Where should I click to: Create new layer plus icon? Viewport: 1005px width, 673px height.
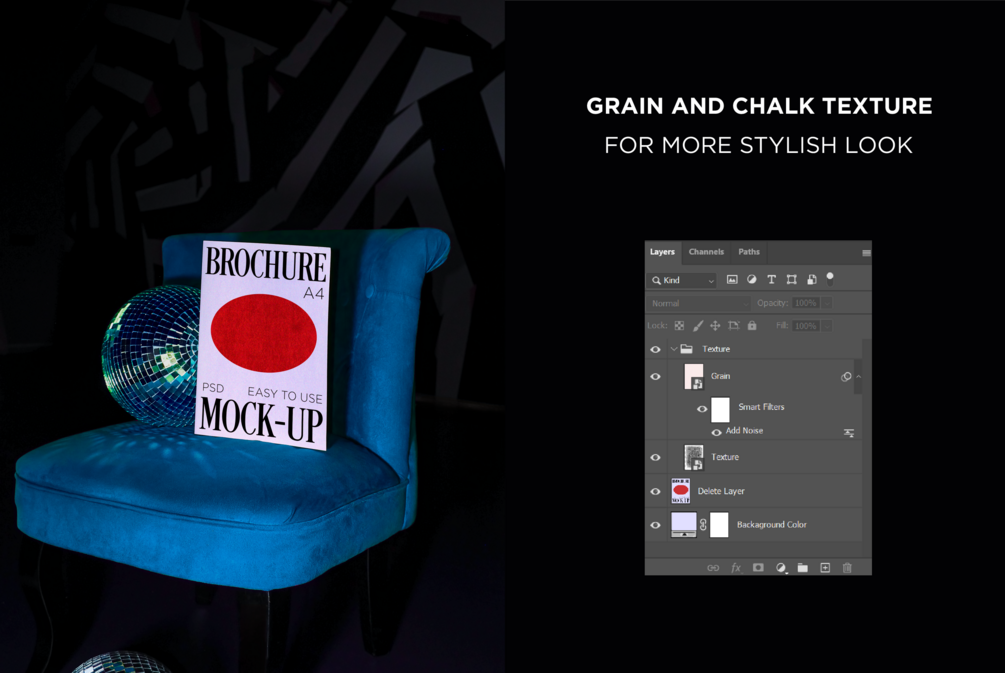point(825,568)
